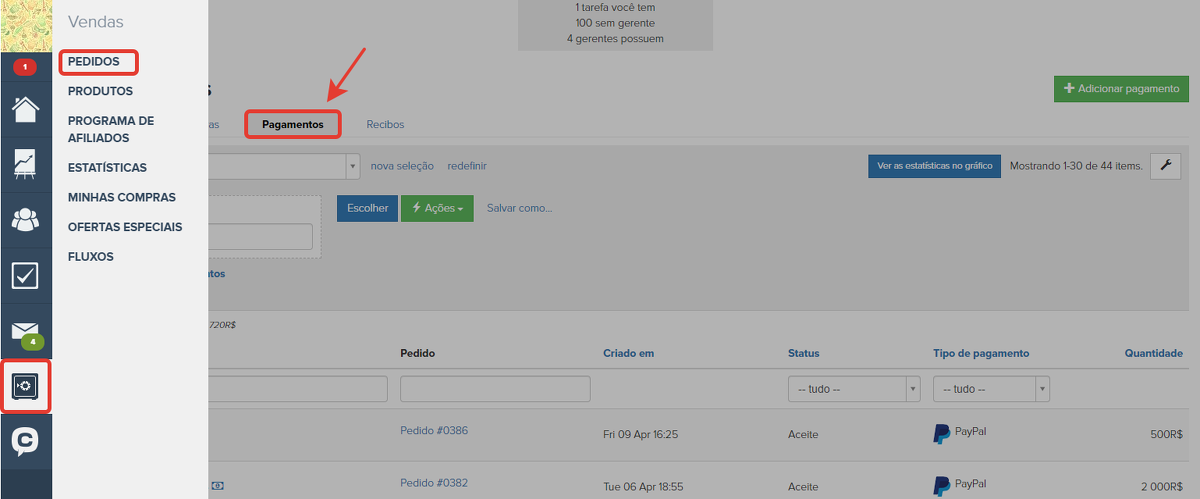Open the mail envelope sidebar icon
The image size is (1200, 499).
25,331
